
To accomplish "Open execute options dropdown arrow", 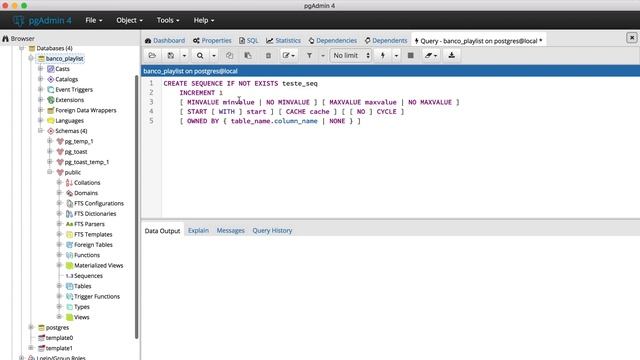I will [396, 56].
